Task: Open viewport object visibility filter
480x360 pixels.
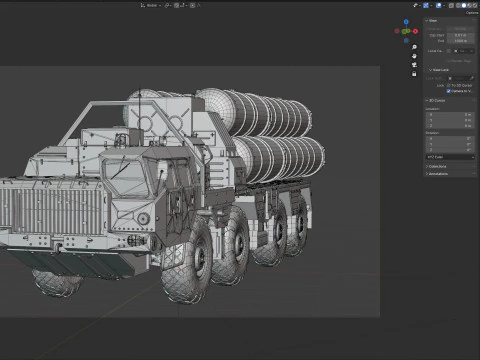Action: tap(417, 5)
